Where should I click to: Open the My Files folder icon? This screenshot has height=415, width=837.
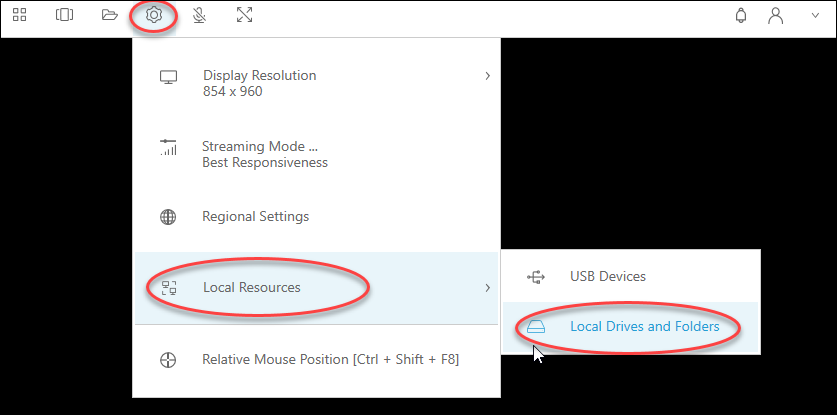(x=109, y=16)
